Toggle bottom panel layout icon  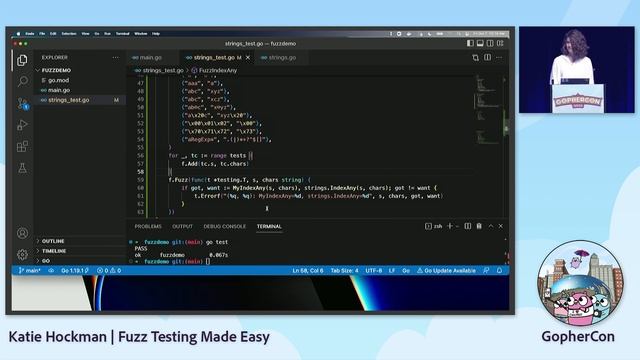tap(480, 43)
